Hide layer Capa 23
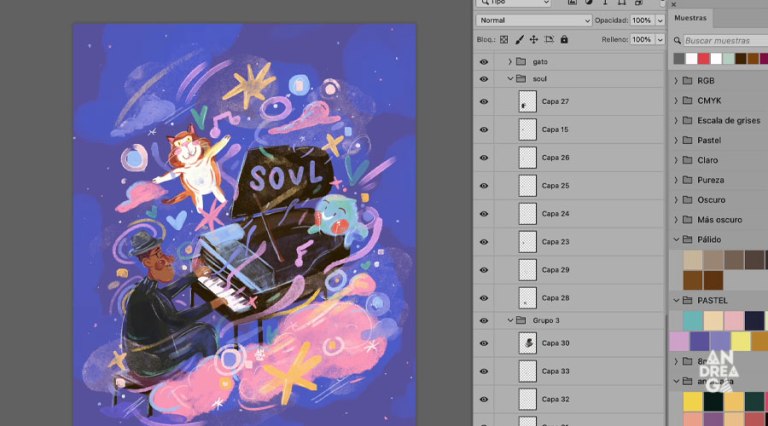This screenshot has width=768, height=426. [x=484, y=242]
